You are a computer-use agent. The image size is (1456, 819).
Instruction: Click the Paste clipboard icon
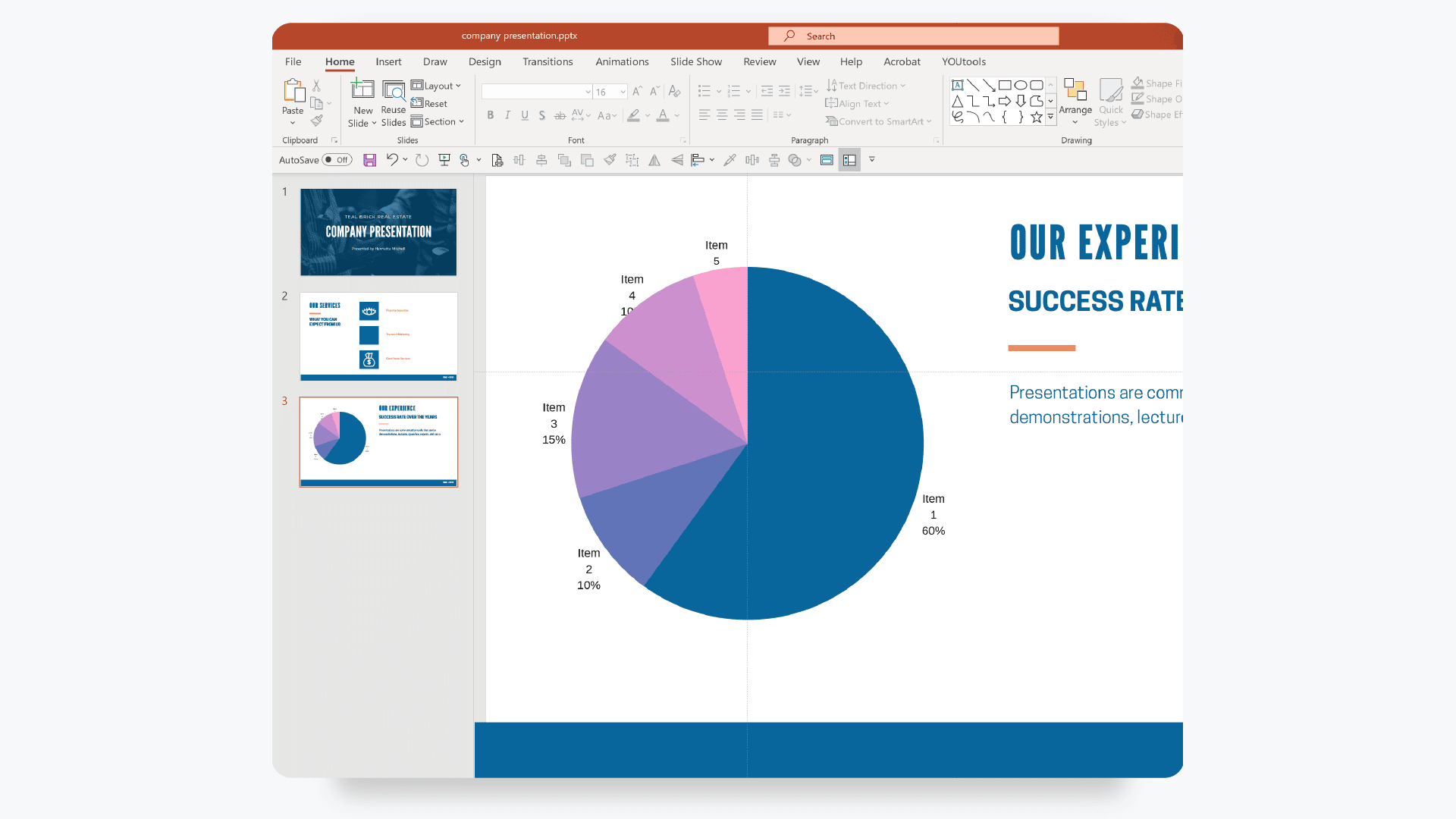tap(293, 90)
